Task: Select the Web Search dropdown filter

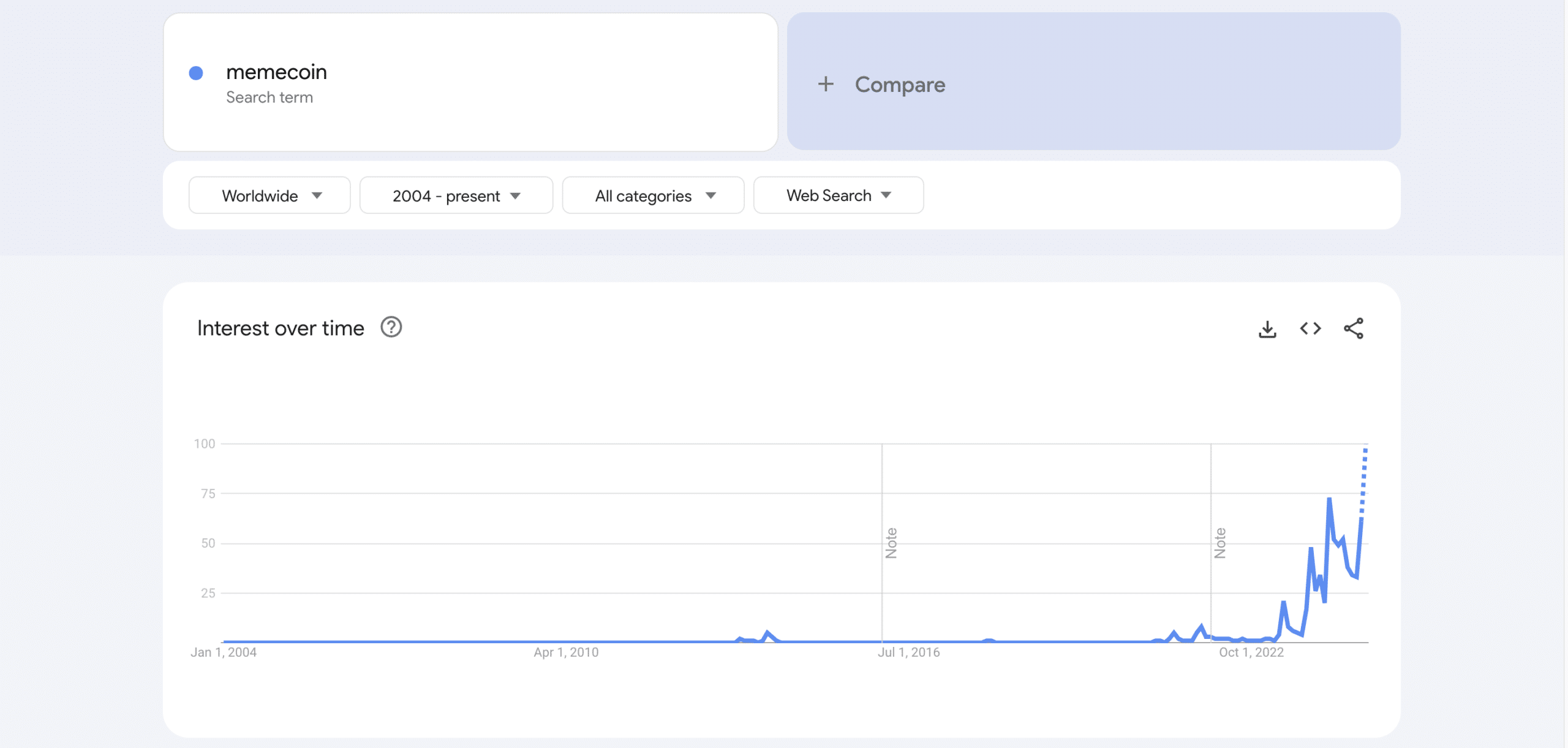Action: (839, 194)
